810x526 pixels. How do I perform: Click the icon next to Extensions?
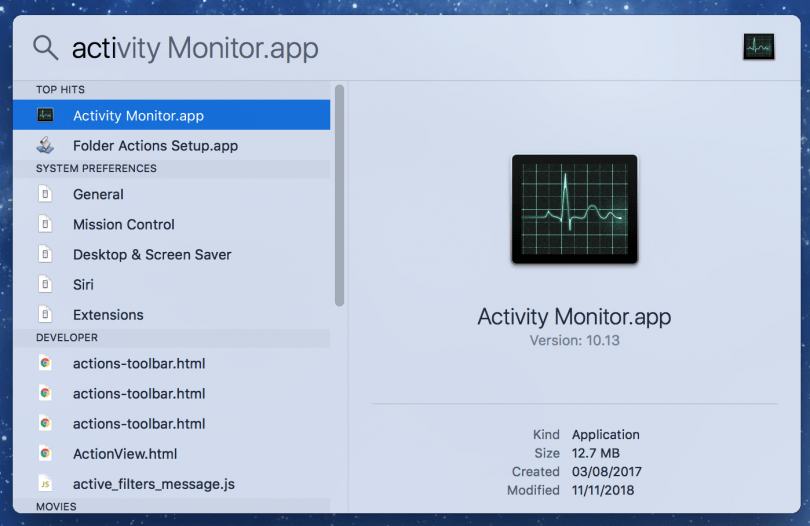(45, 314)
